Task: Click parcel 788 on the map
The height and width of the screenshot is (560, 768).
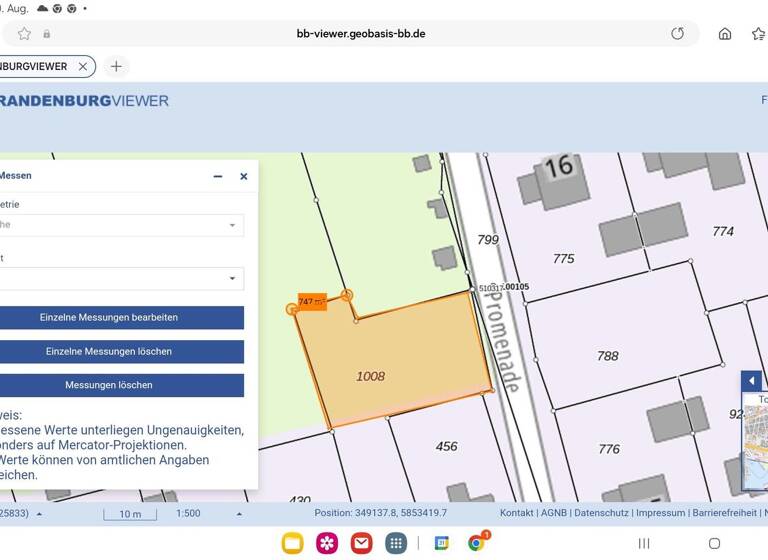Action: point(607,356)
